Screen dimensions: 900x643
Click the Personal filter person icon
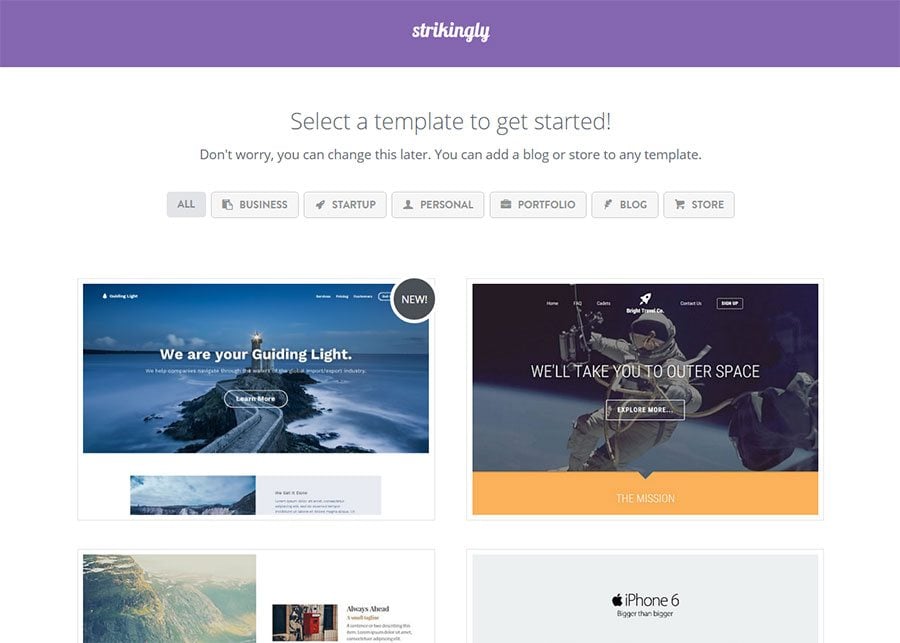point(408,204)
